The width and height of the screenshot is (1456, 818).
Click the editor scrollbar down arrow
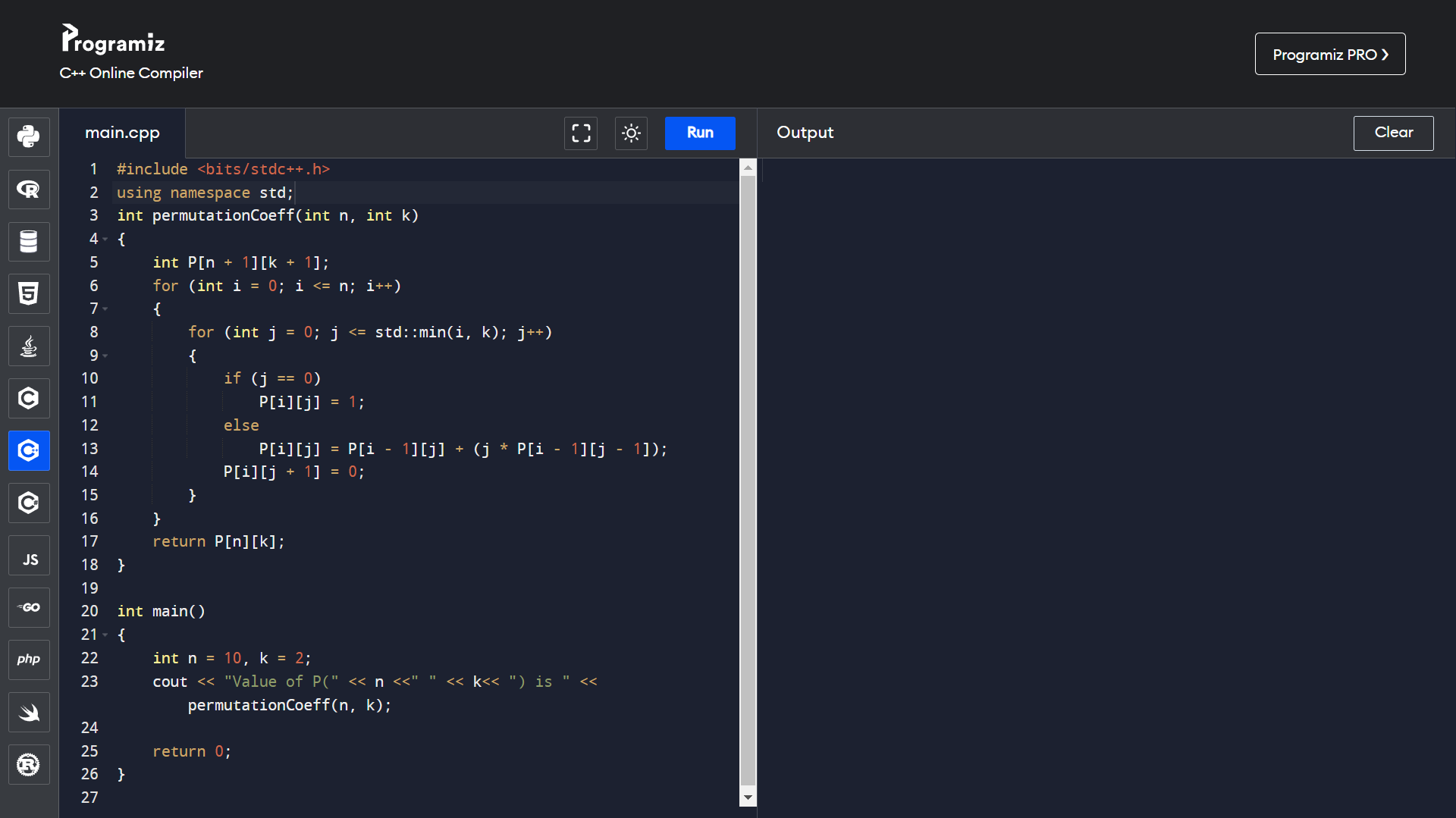748,797
